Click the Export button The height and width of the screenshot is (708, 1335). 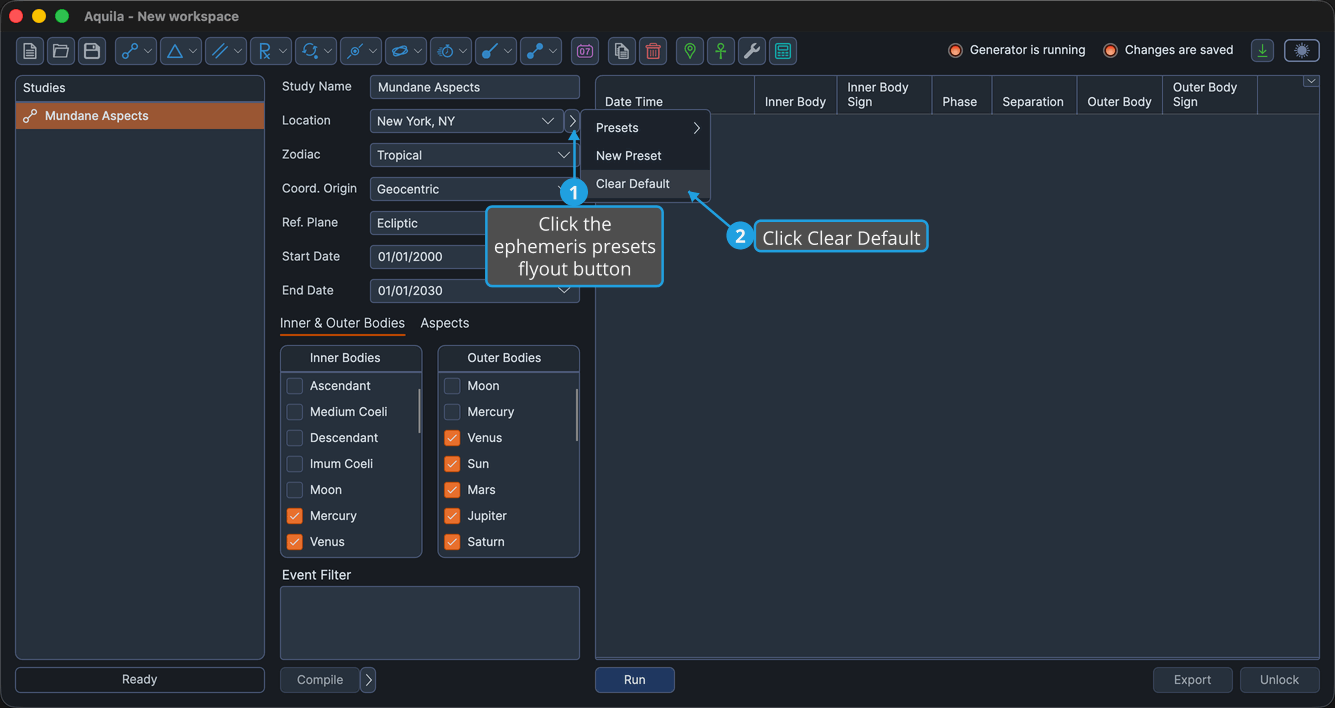click(x=1192, y=680)
